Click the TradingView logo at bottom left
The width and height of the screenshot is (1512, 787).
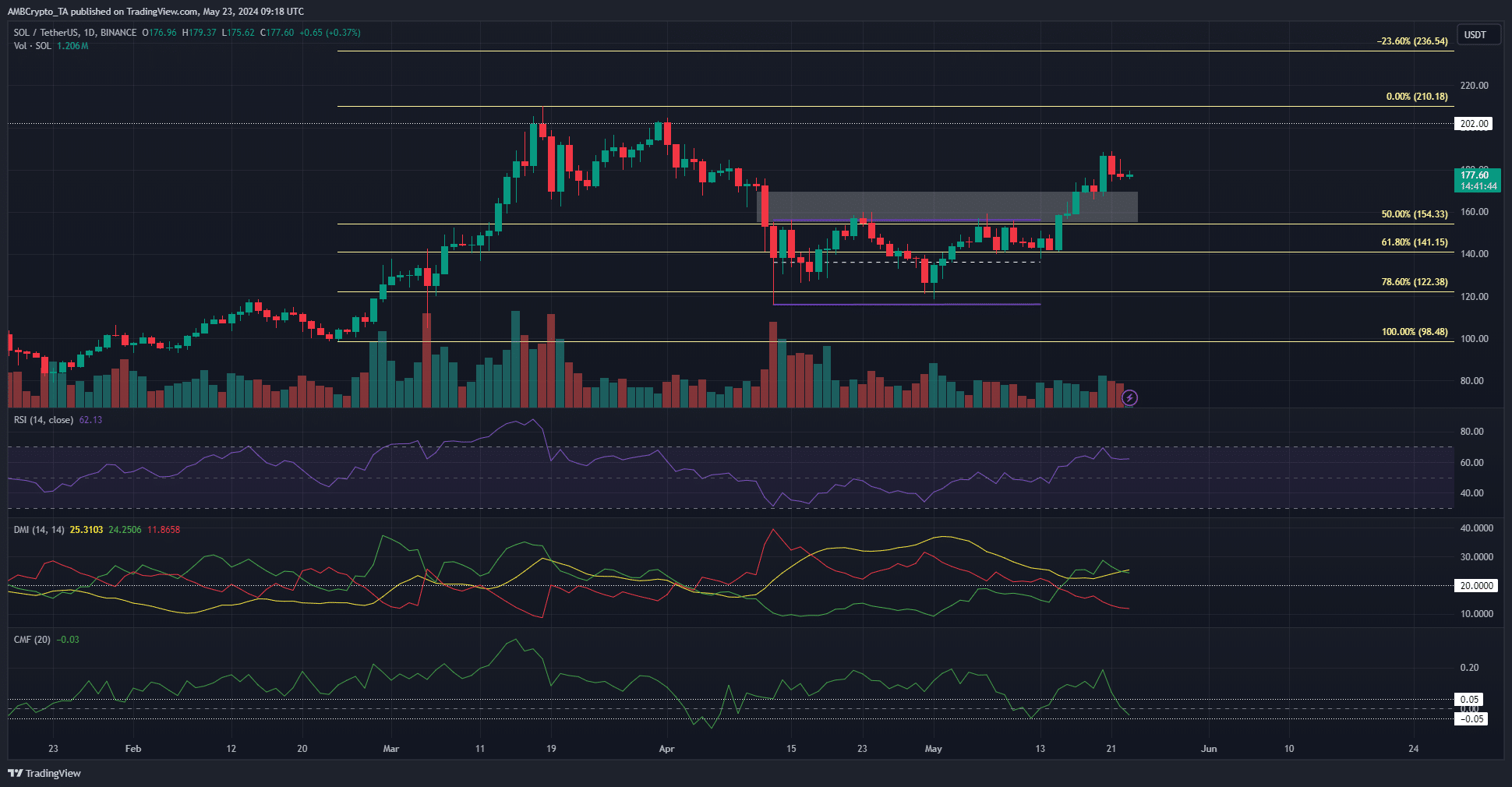44,773
